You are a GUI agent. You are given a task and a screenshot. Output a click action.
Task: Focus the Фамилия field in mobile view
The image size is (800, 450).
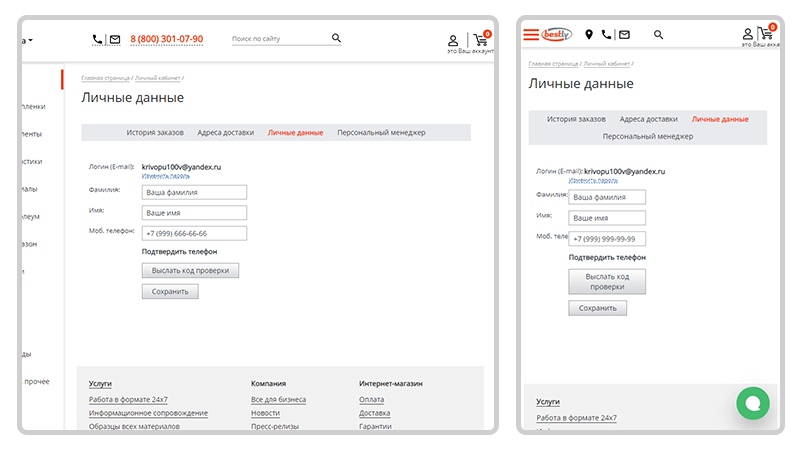click(x=607, y=197)
